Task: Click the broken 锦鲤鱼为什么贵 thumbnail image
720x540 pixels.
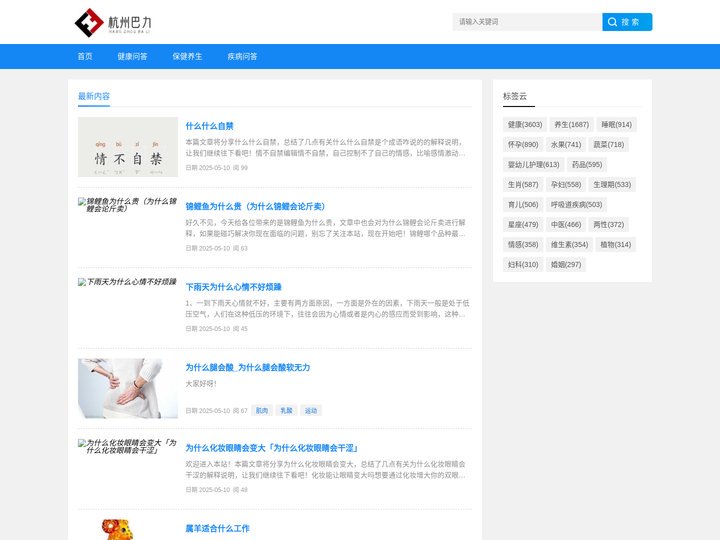Action: 128,205
